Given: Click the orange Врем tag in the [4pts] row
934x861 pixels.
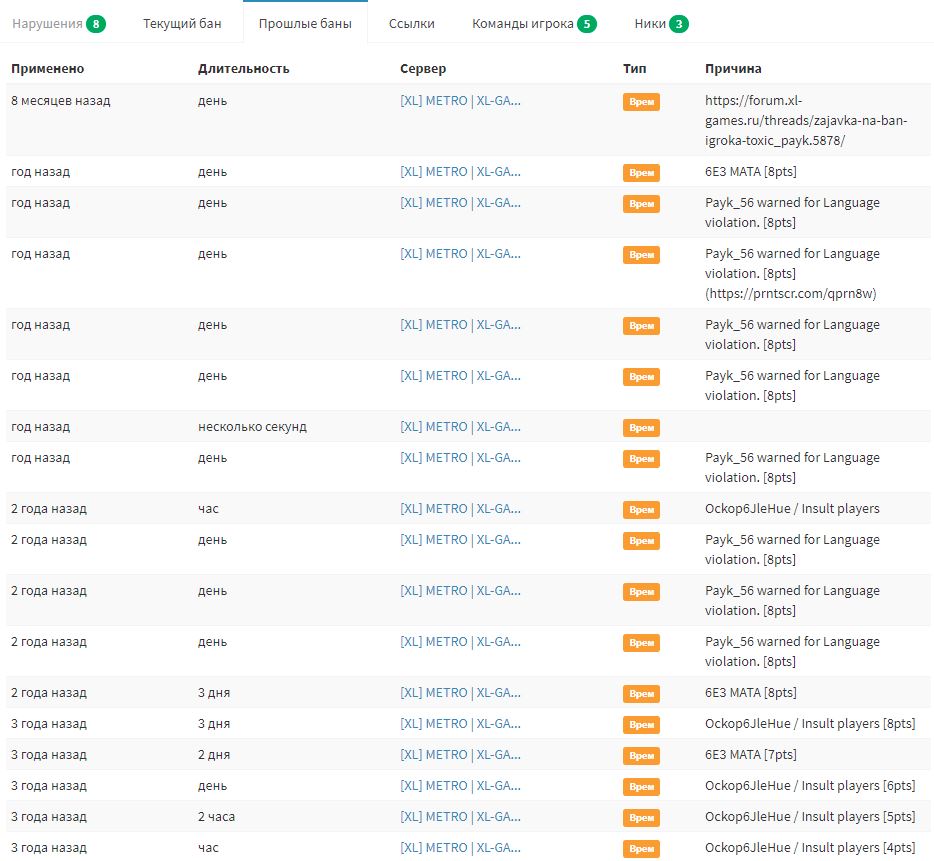Looking at the screenshot, I should [641, 848].
